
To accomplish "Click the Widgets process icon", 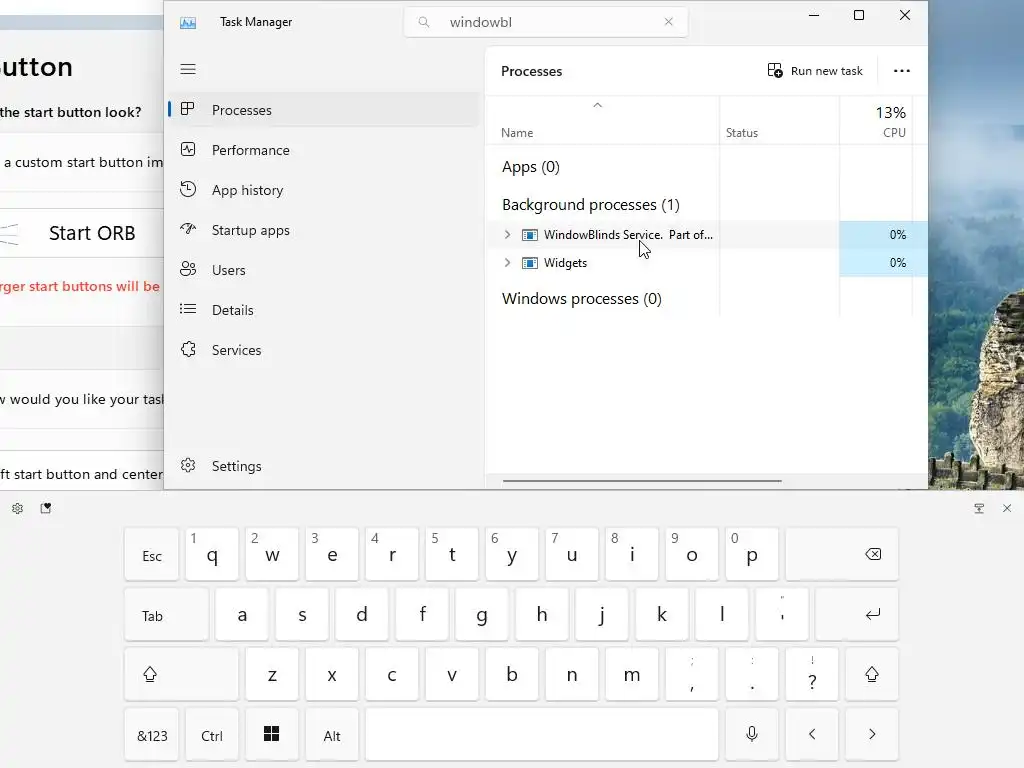I will click(x=530, y=263).
